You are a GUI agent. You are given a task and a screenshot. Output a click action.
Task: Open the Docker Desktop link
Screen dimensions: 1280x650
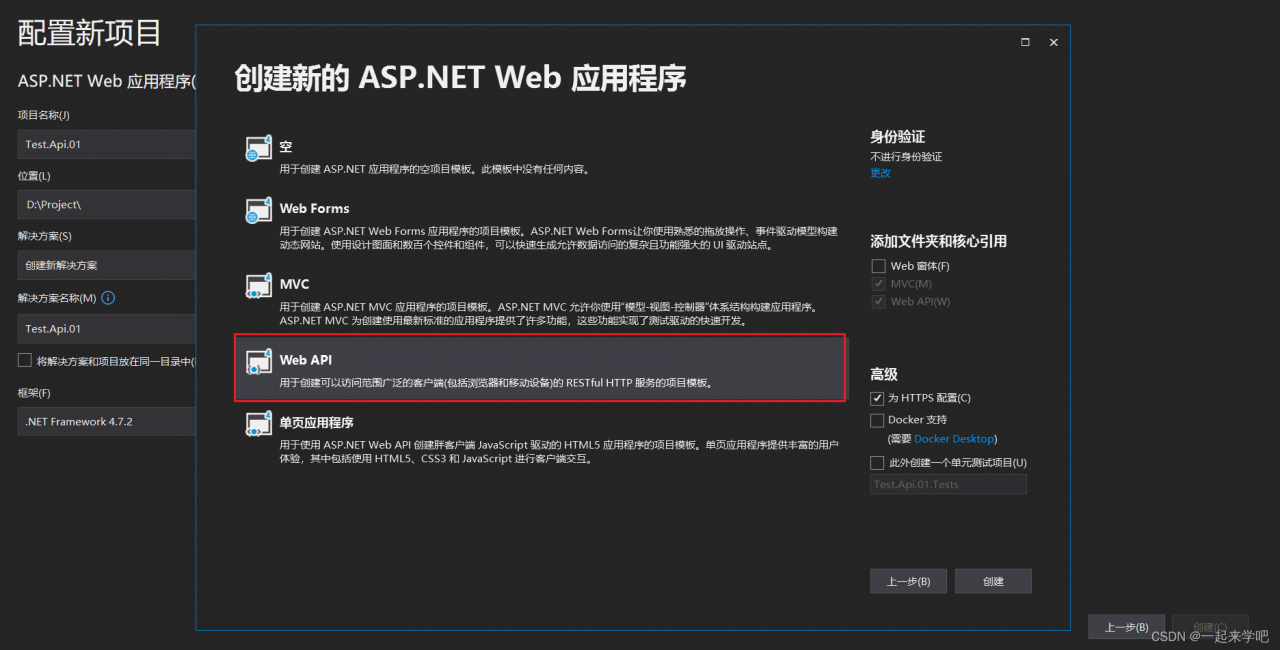(954, 439)
